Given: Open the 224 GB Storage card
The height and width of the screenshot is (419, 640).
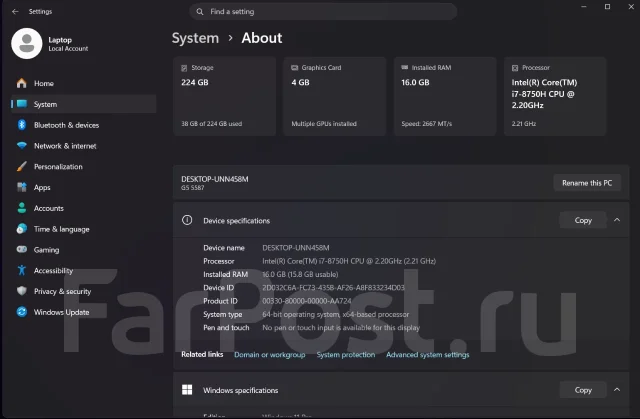Looking at the screenshot, I should pos(224,96).
